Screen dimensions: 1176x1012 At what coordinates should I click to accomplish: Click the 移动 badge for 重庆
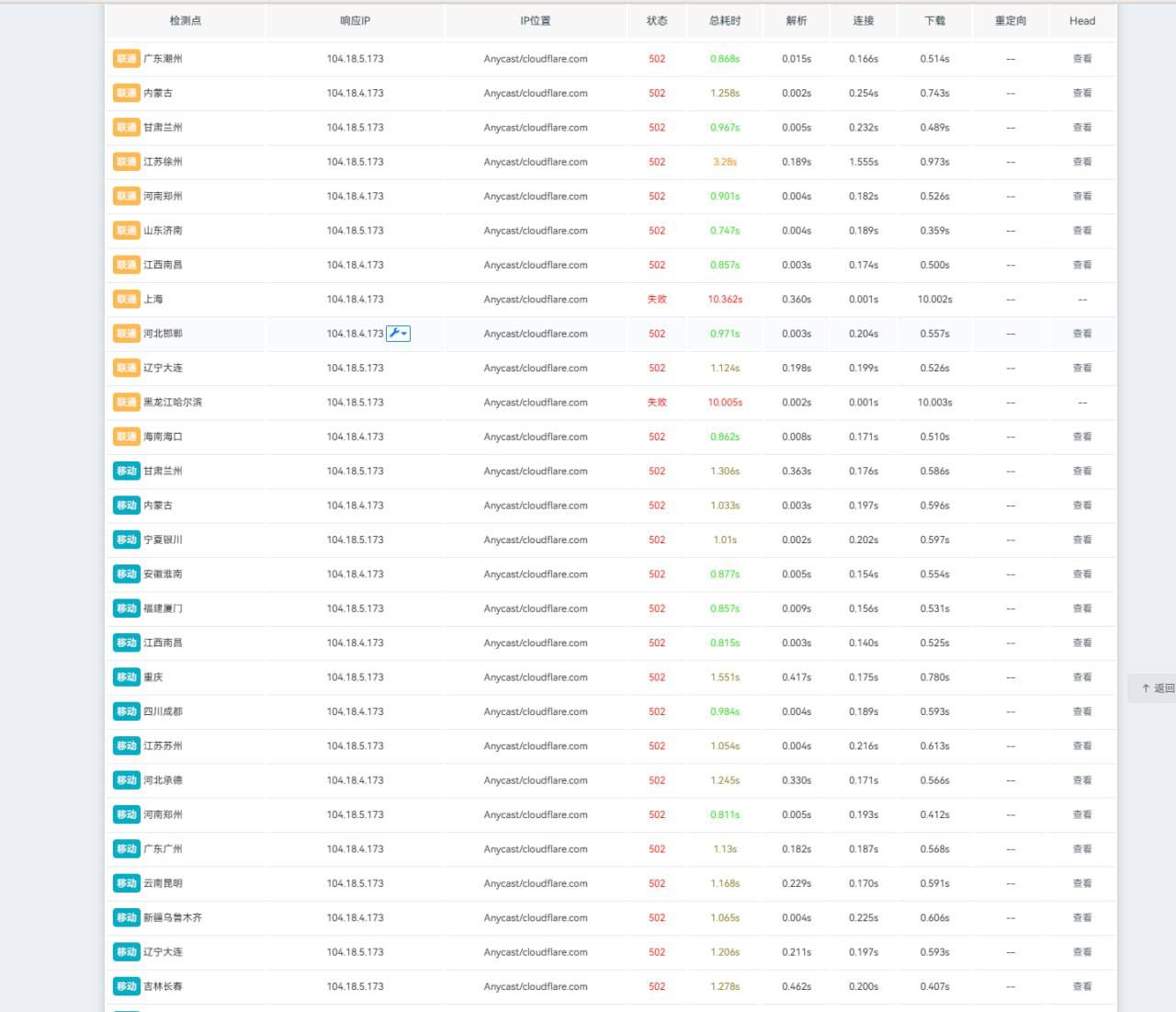click(x=126, y=677)
